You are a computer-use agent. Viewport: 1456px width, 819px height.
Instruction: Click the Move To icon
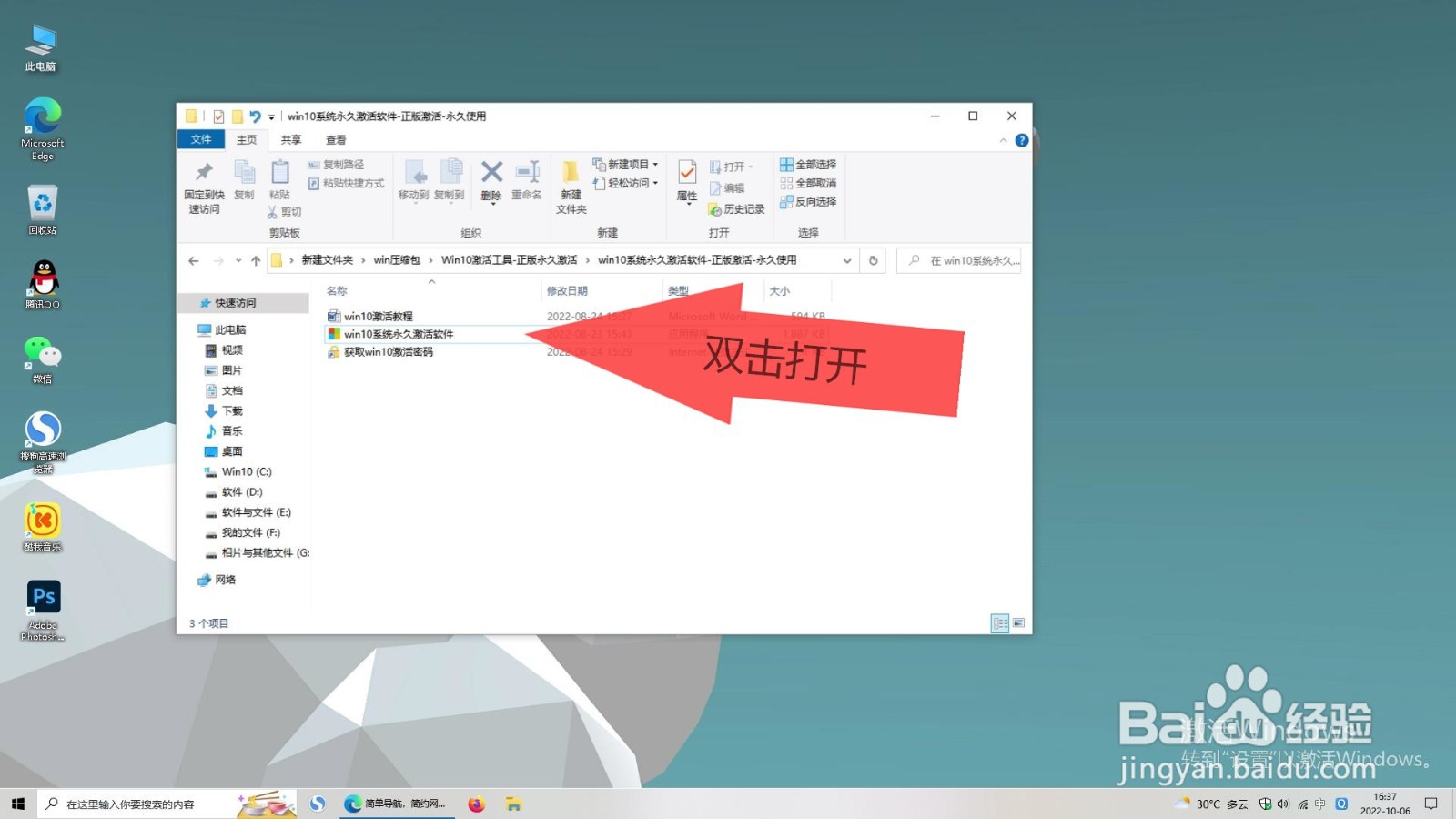pyautogui.click(x=414, y=172)
